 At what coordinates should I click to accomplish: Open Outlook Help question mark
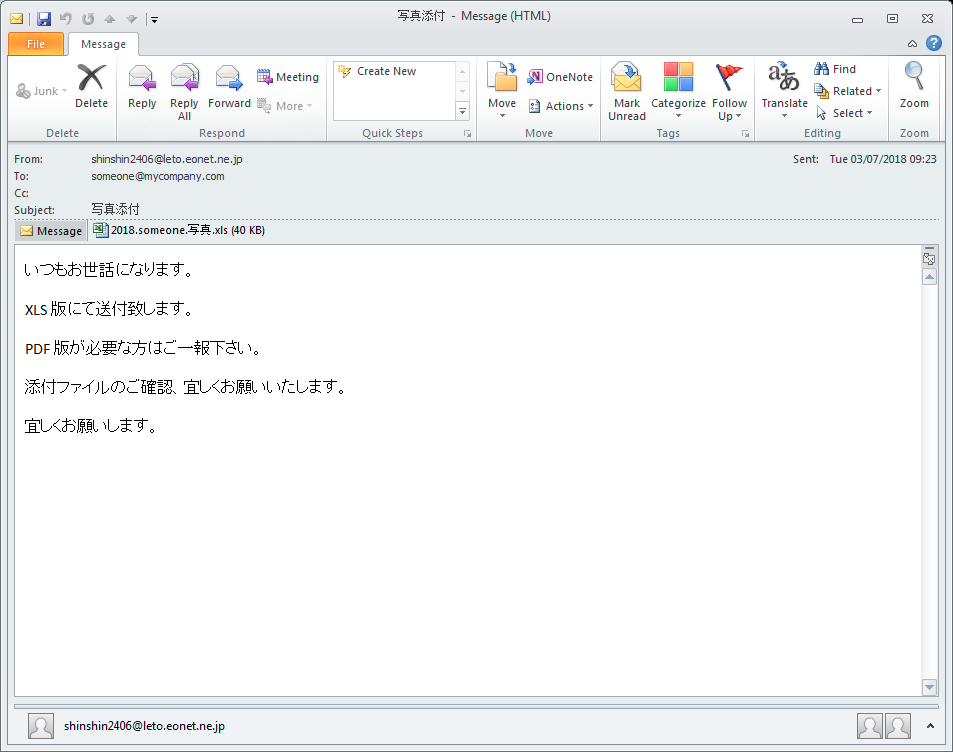934,43
